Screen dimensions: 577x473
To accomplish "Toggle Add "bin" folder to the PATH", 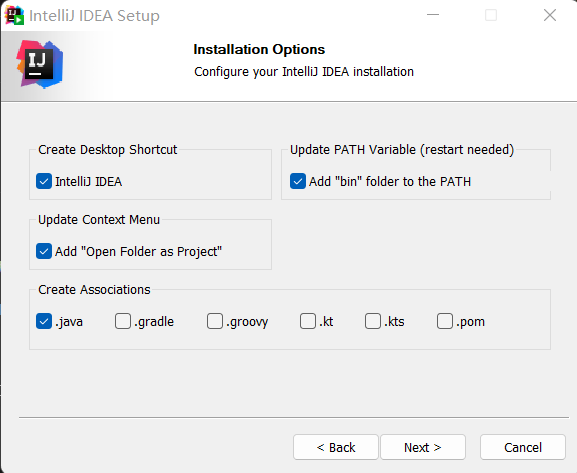I will point(298,181).
